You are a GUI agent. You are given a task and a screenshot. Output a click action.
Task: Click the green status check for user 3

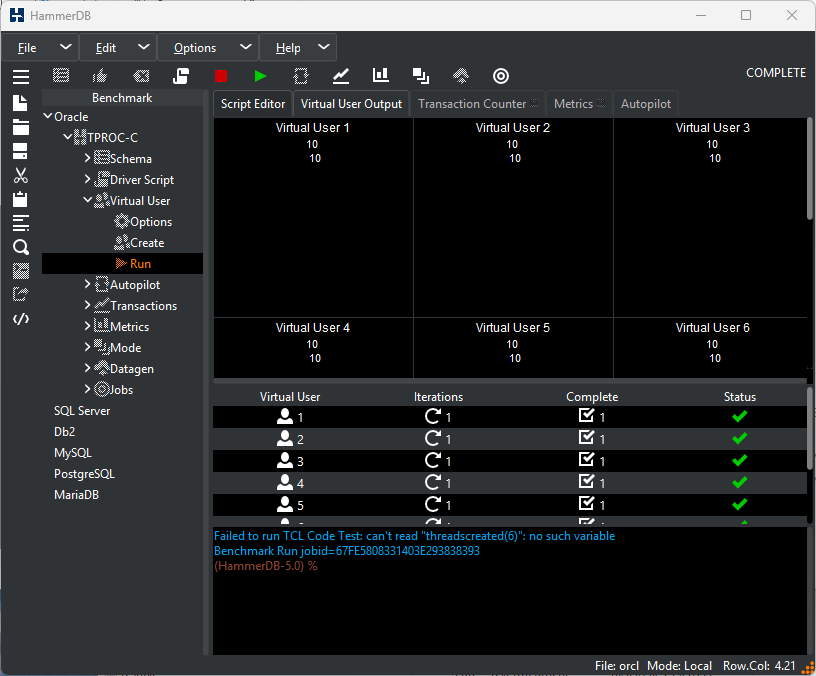click(740, 461)
